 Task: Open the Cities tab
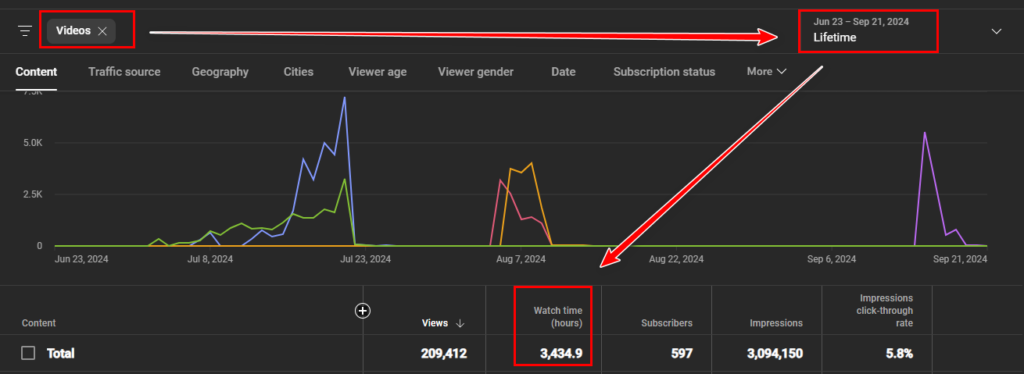click(x=298, y=72)
